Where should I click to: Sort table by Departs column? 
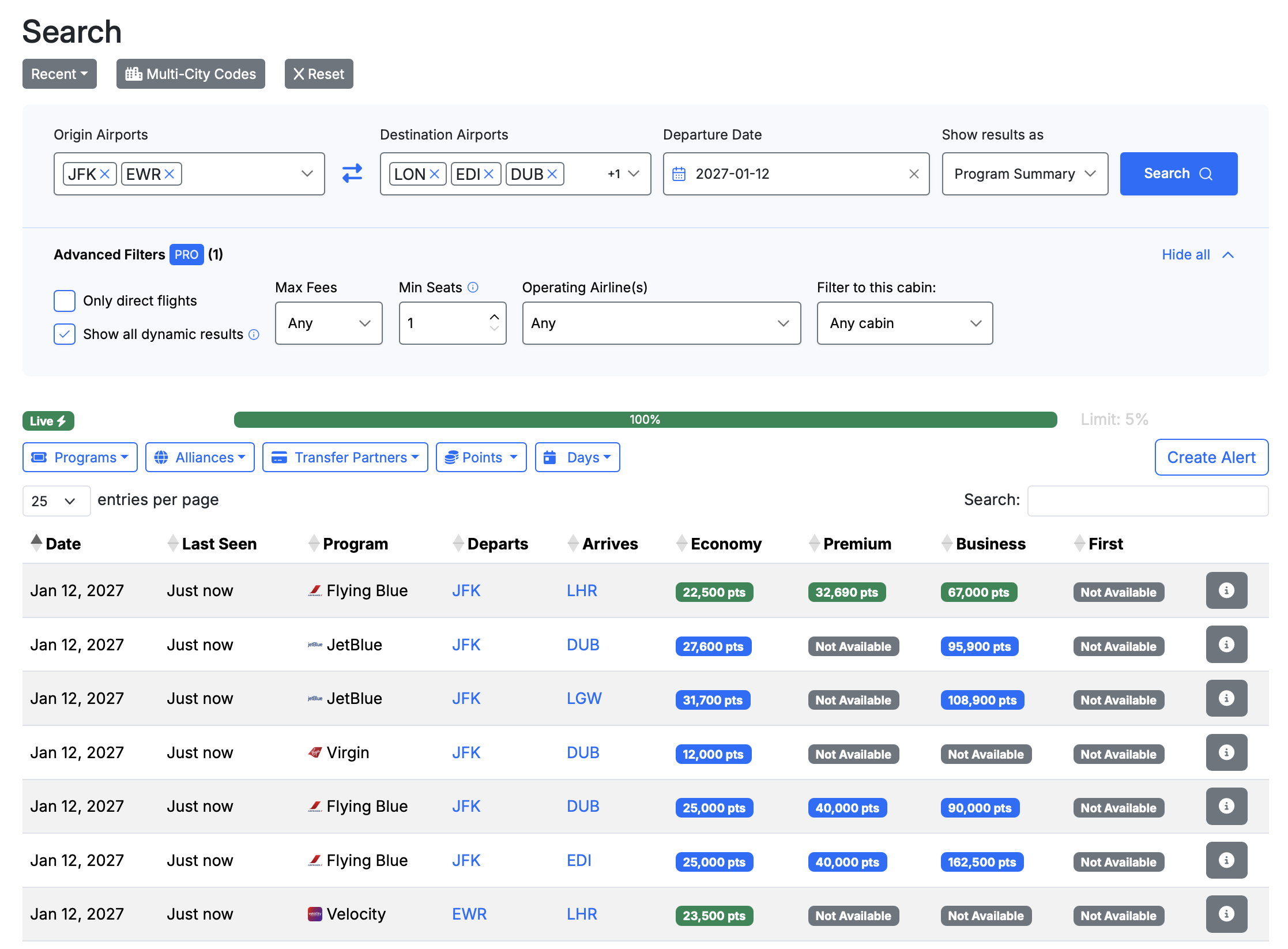[490, 543]
